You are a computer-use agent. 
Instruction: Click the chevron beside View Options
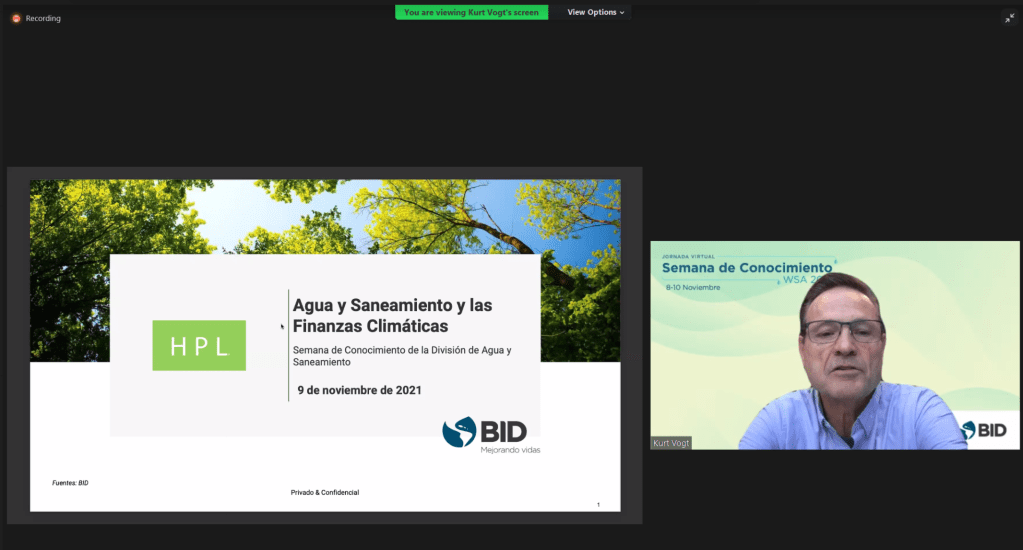(x=622, y=13)
